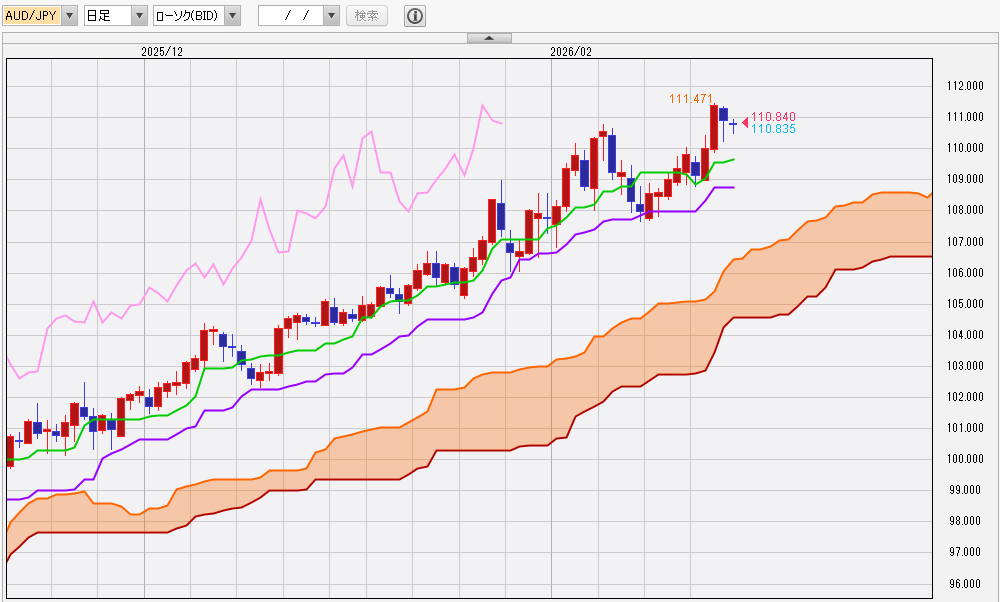
Task: Click the date input field
Action: pos(290,16)
